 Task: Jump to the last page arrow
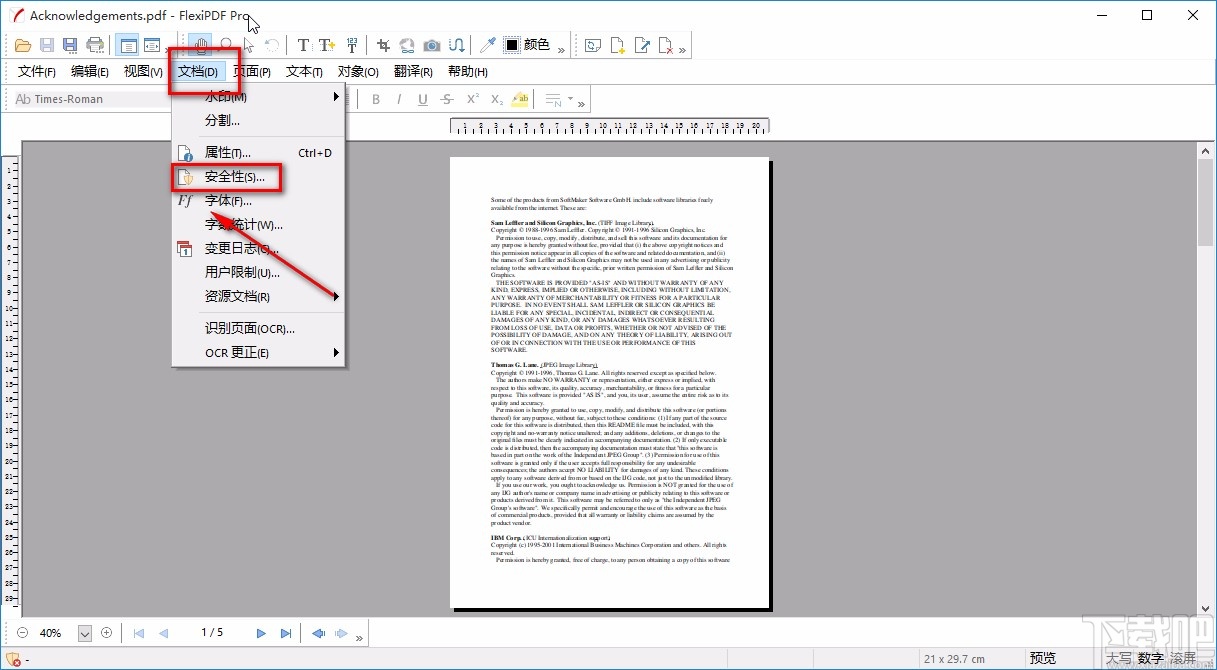[x=286, y=633]
